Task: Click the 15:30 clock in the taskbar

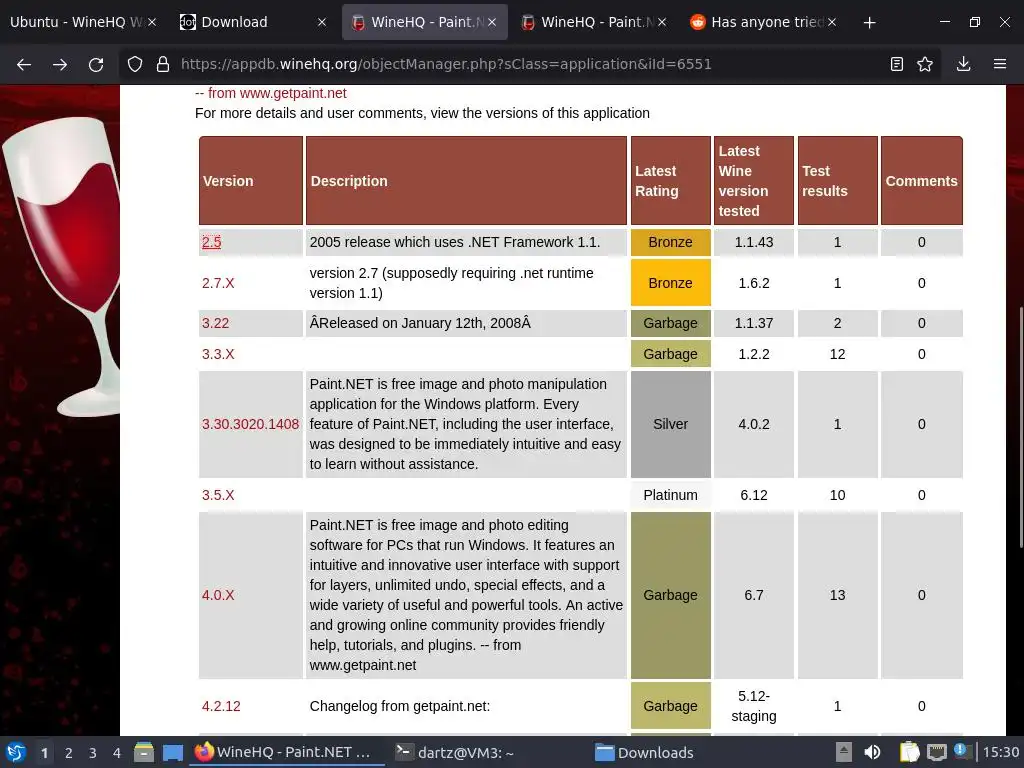Action: 1000,752
